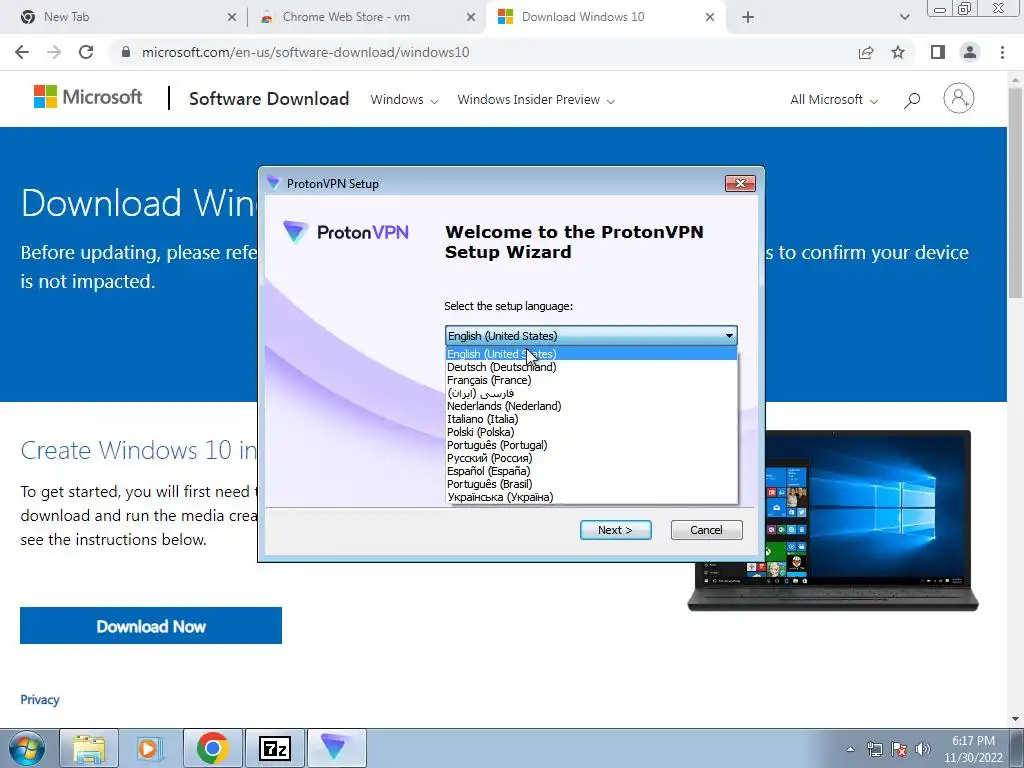1024x768 pixels.
Task: Pick Русский (Россия) language
Action: tap(591, 458)
